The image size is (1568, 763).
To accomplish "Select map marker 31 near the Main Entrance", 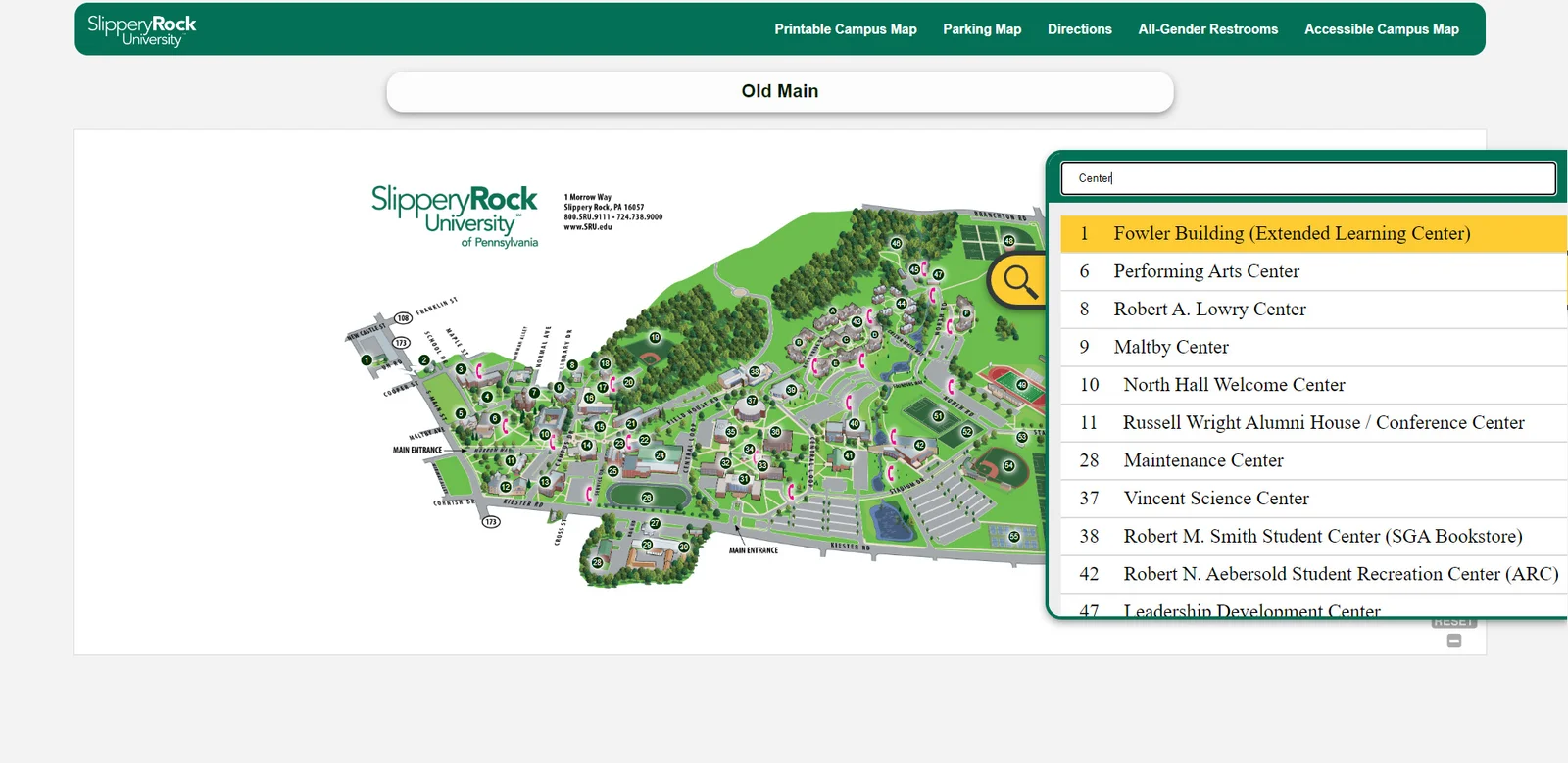I will pyautogui.click(x=744, y=479).
